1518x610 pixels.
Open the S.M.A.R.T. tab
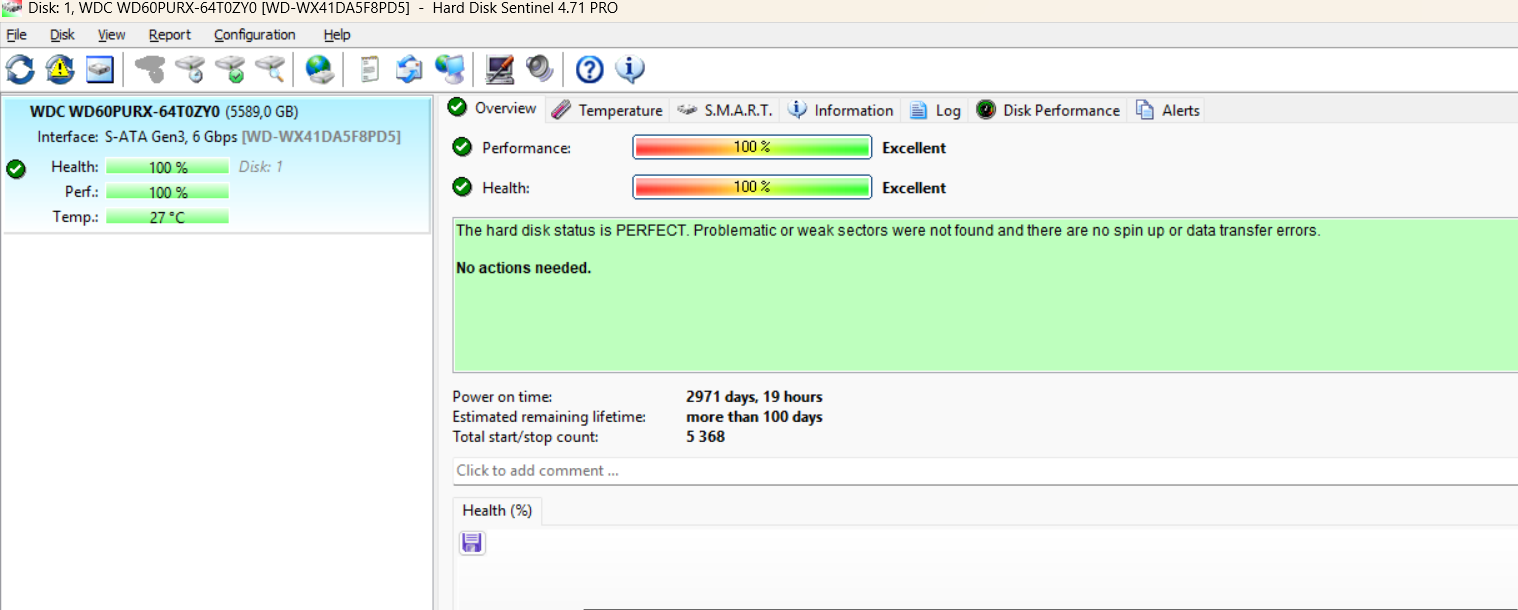click(725, 110)
